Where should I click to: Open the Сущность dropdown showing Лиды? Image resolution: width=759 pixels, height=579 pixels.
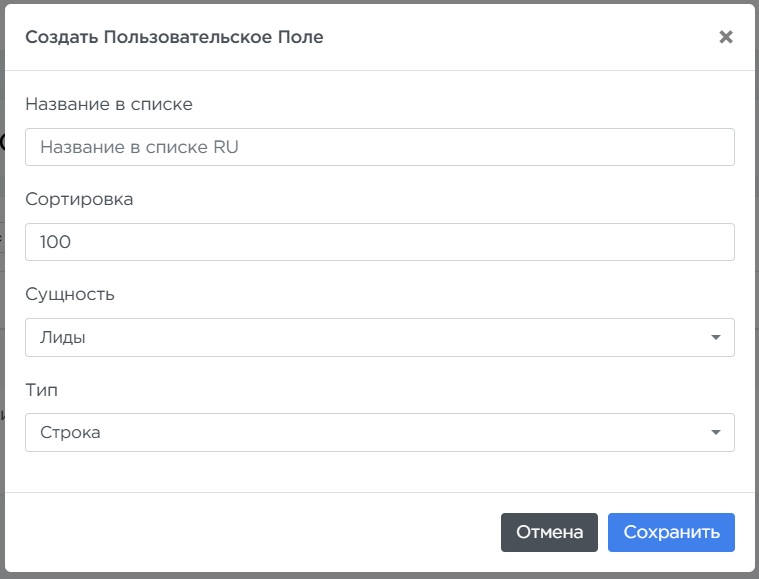[380, 338]
